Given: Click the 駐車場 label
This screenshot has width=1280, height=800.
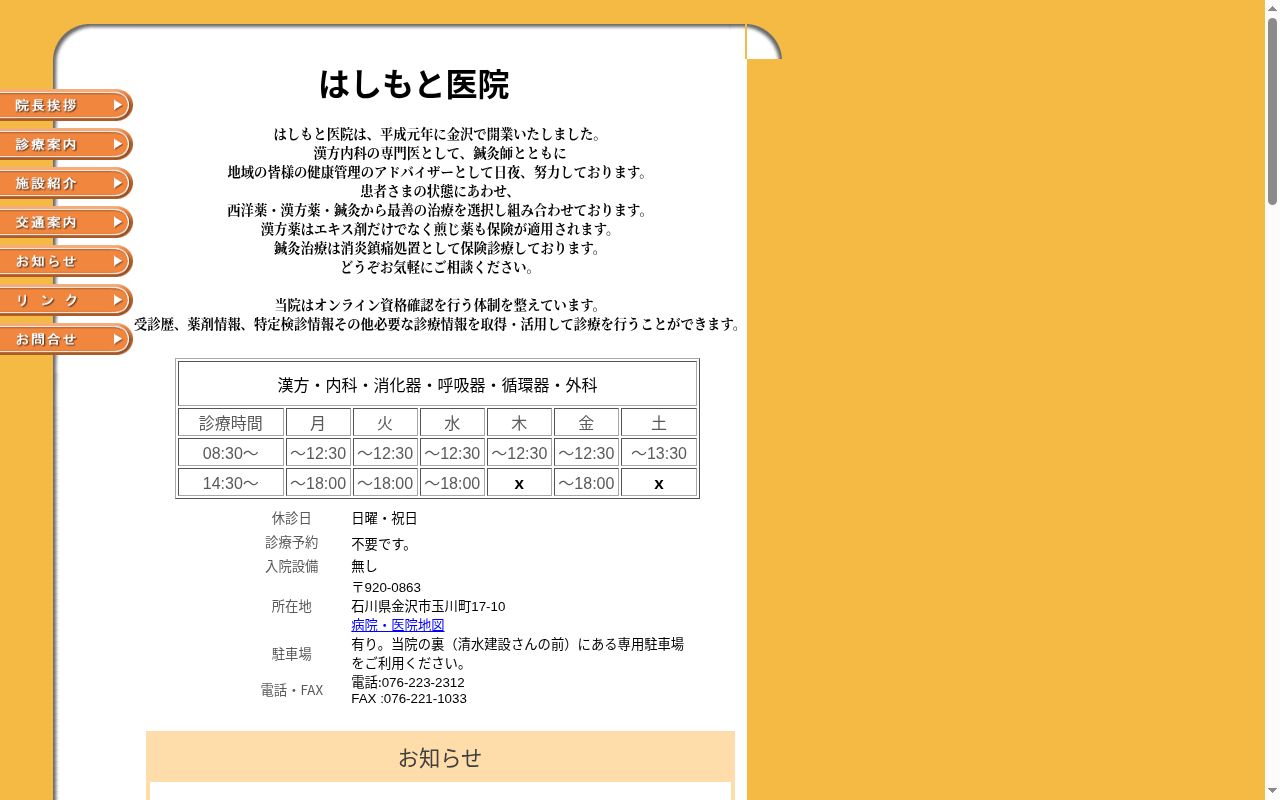Looking at the screenshot, I should tap(292, 654).
